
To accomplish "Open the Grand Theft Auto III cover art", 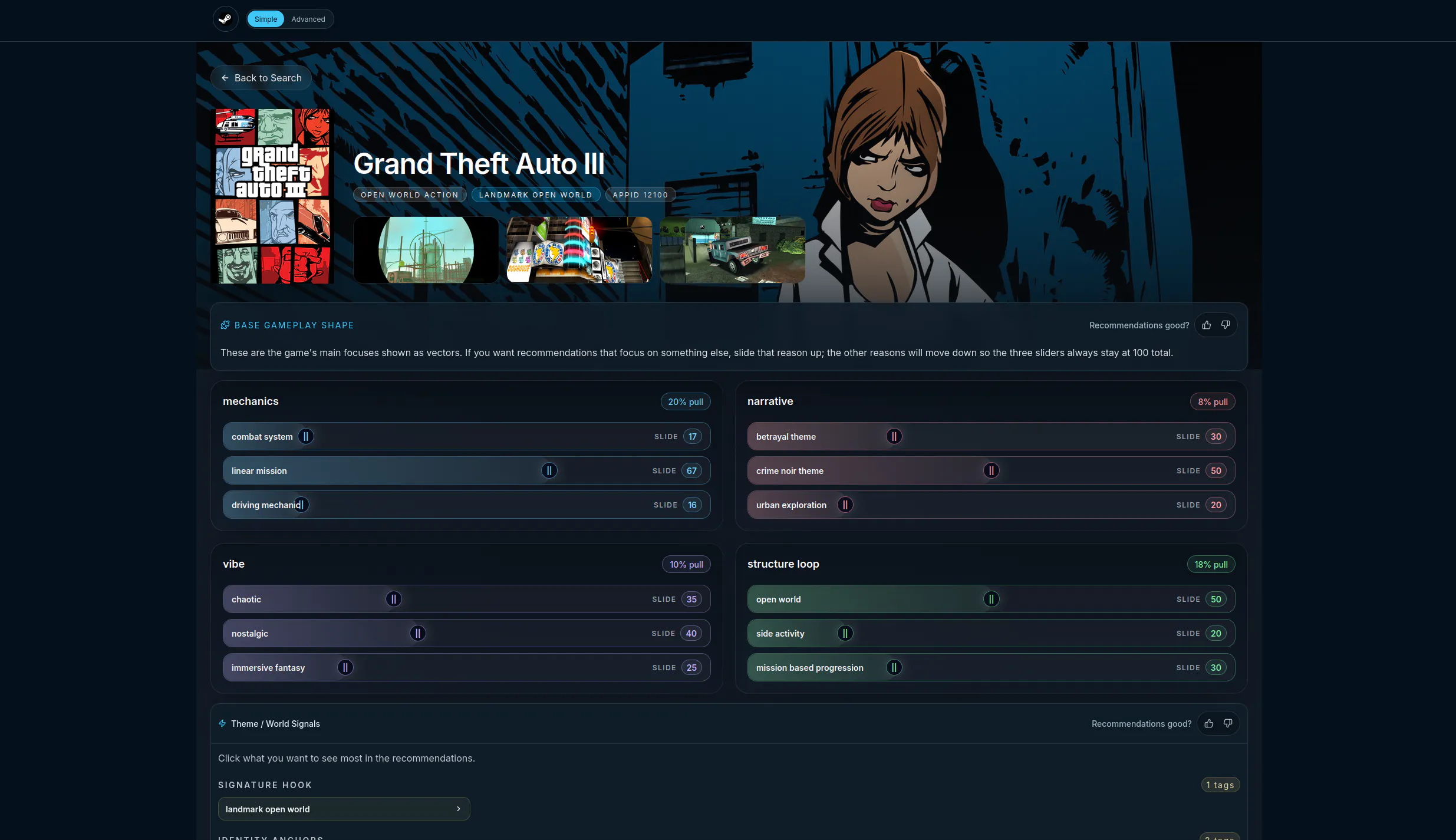I will coord(272,196).
